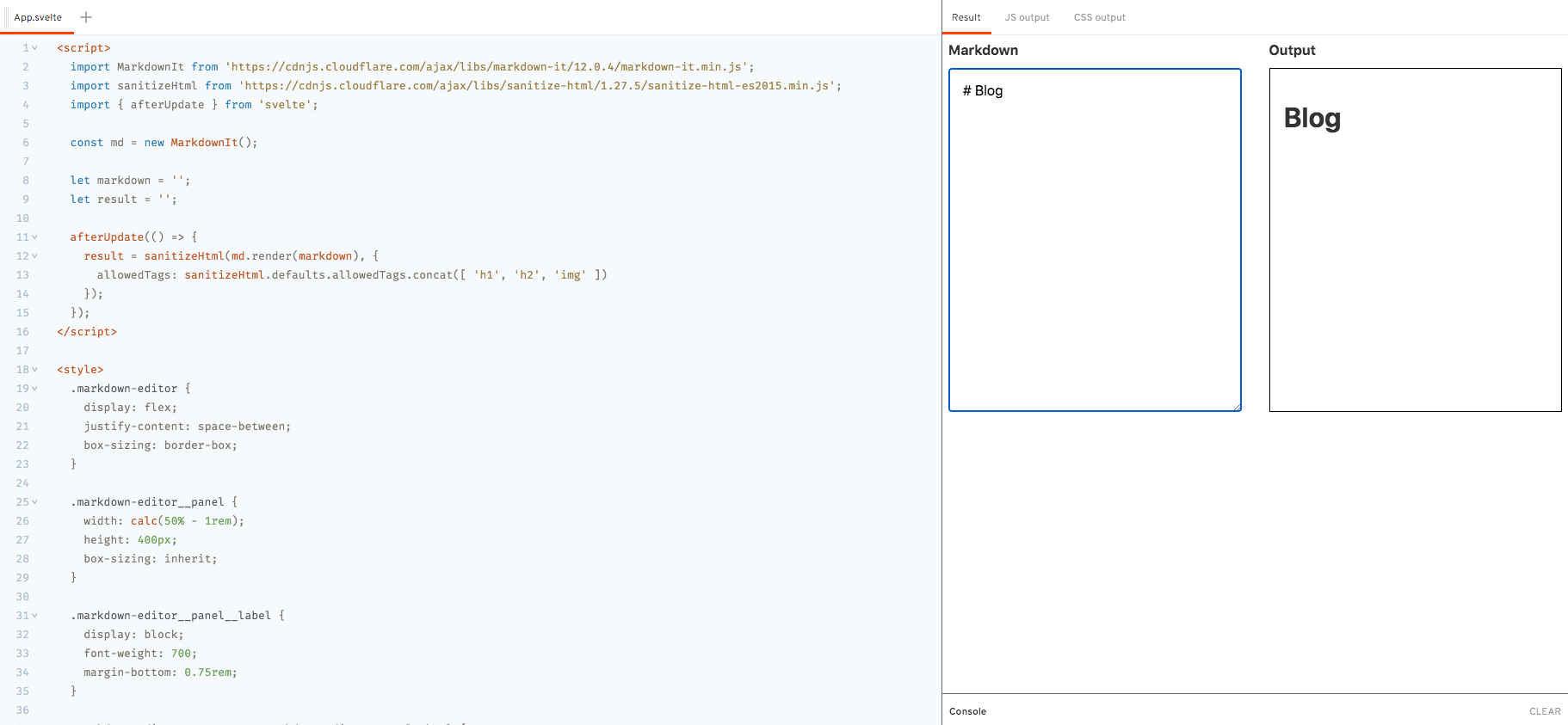Click the sanitize-html CDN URL string on line 3
1568x725 pixels.
(537, 86)
